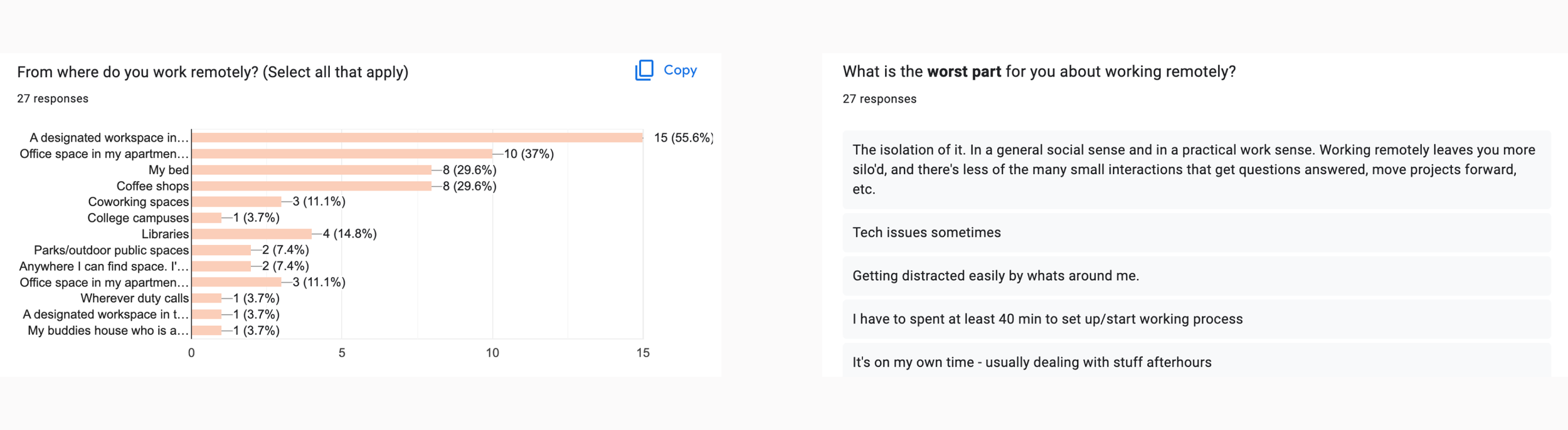Click the "My buddies house" category label

pos(108,330)
